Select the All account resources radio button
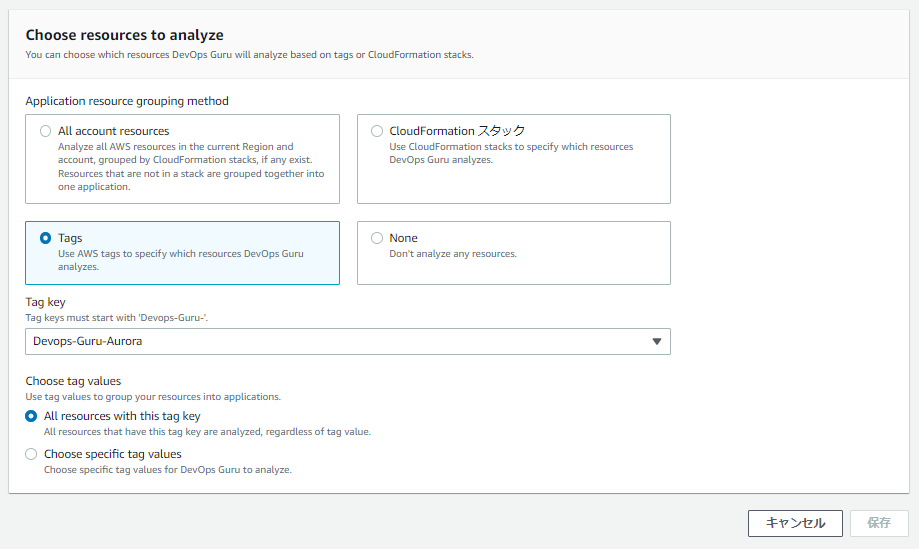Screen dimensions: 919x549 [x=45, y=131]
